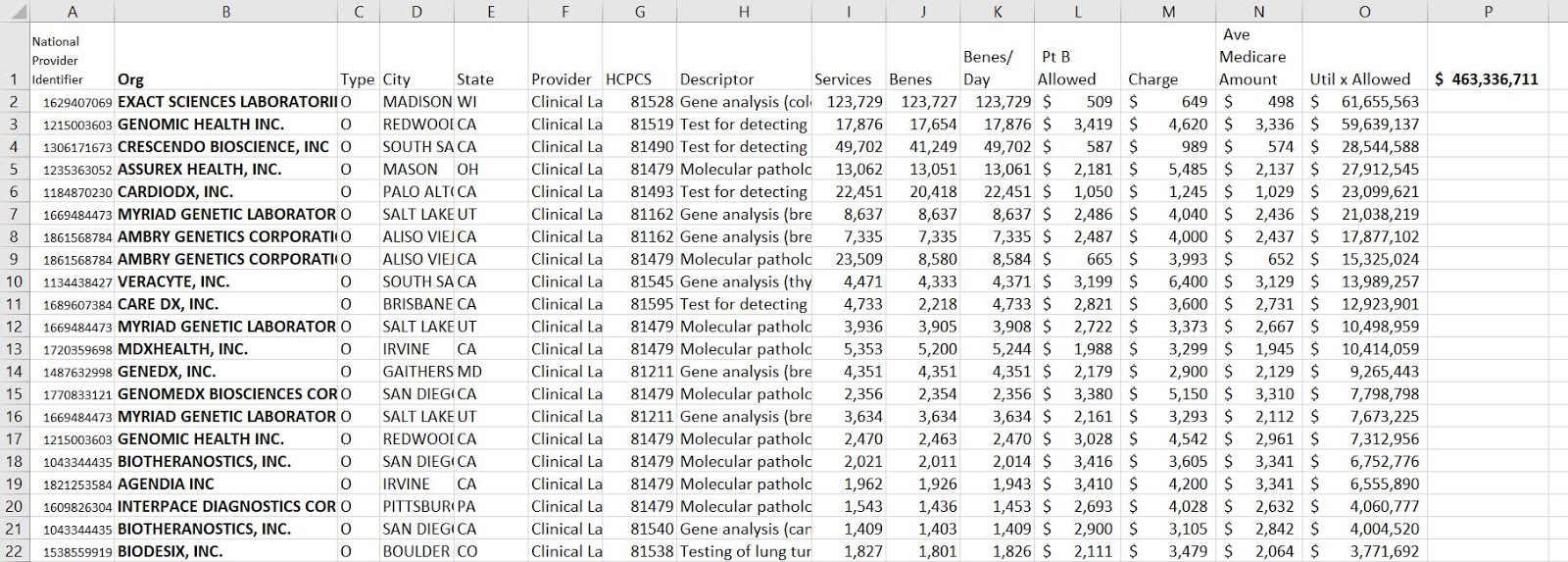Click identifier 1629407069 cell
Image resolution: width=1568 pixels, height=562 pixels.
click(72, 102)
